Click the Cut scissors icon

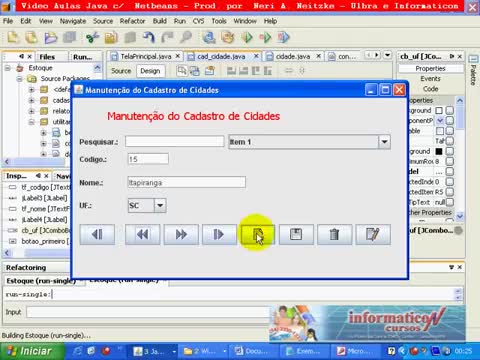[x=92, y=37]
